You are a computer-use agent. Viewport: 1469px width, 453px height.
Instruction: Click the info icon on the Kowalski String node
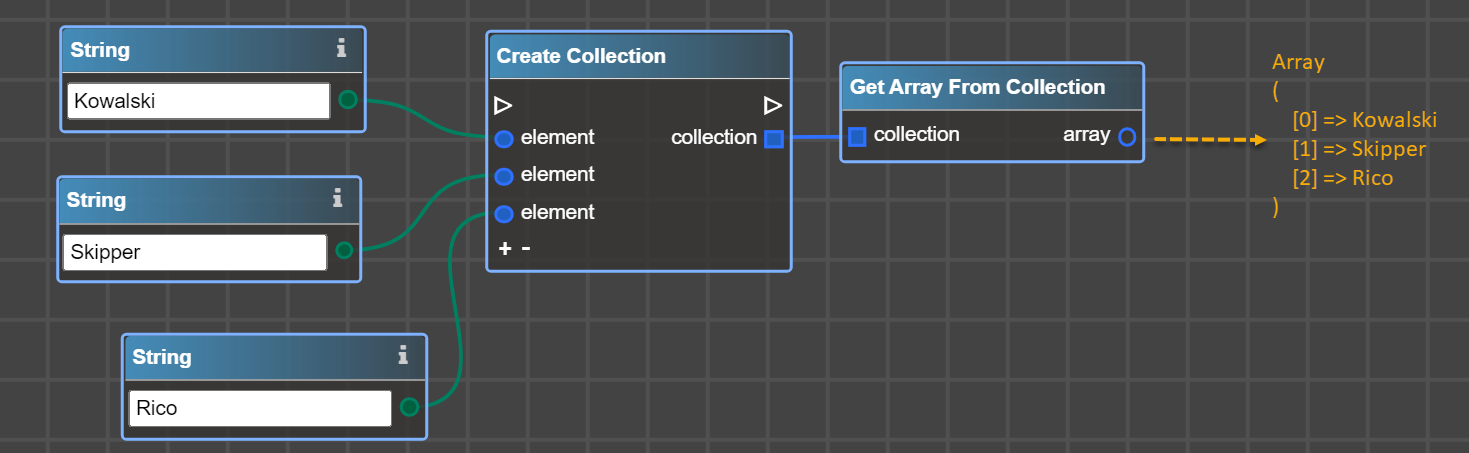point(341,49)
